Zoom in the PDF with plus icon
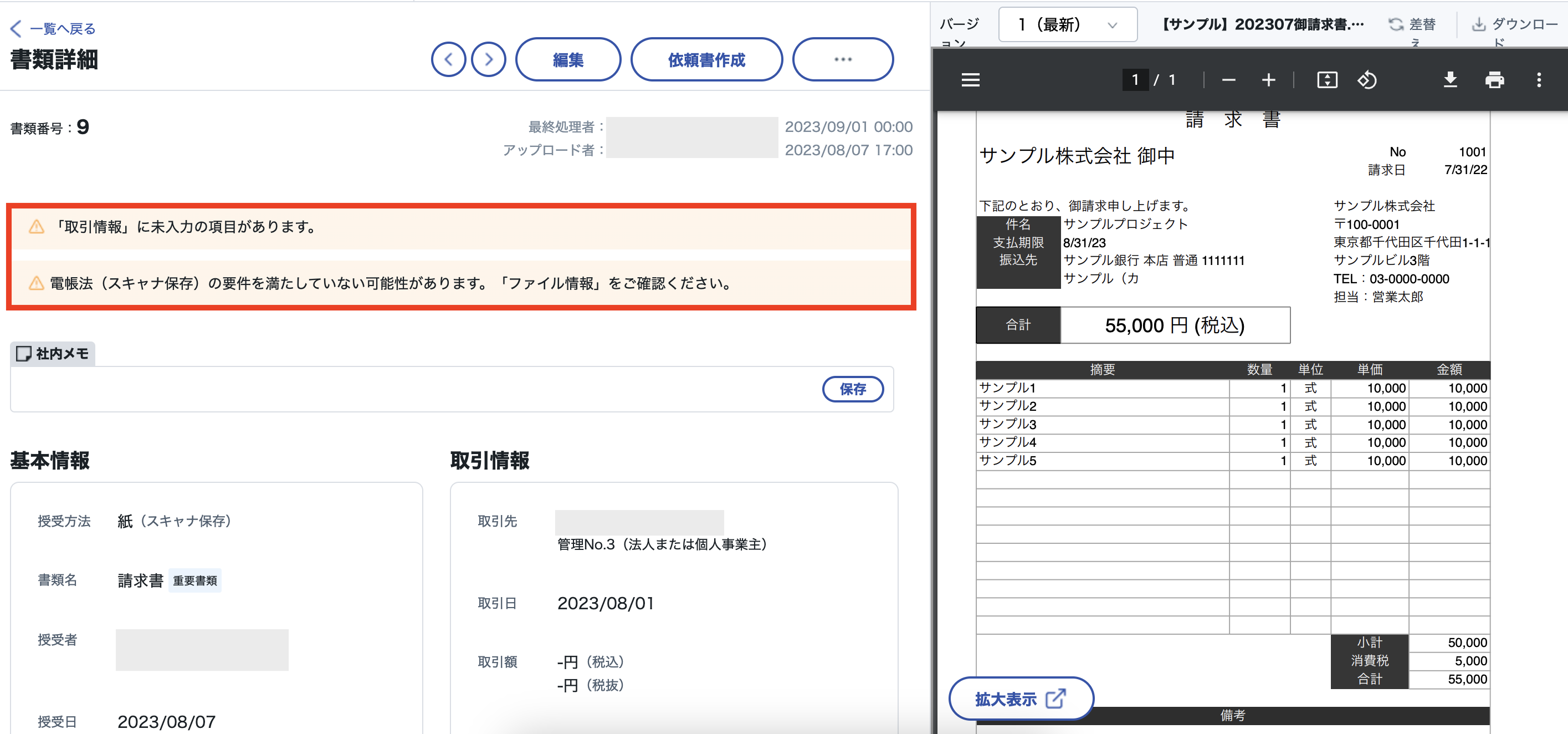1568x734 pixels. point(1268,80)
